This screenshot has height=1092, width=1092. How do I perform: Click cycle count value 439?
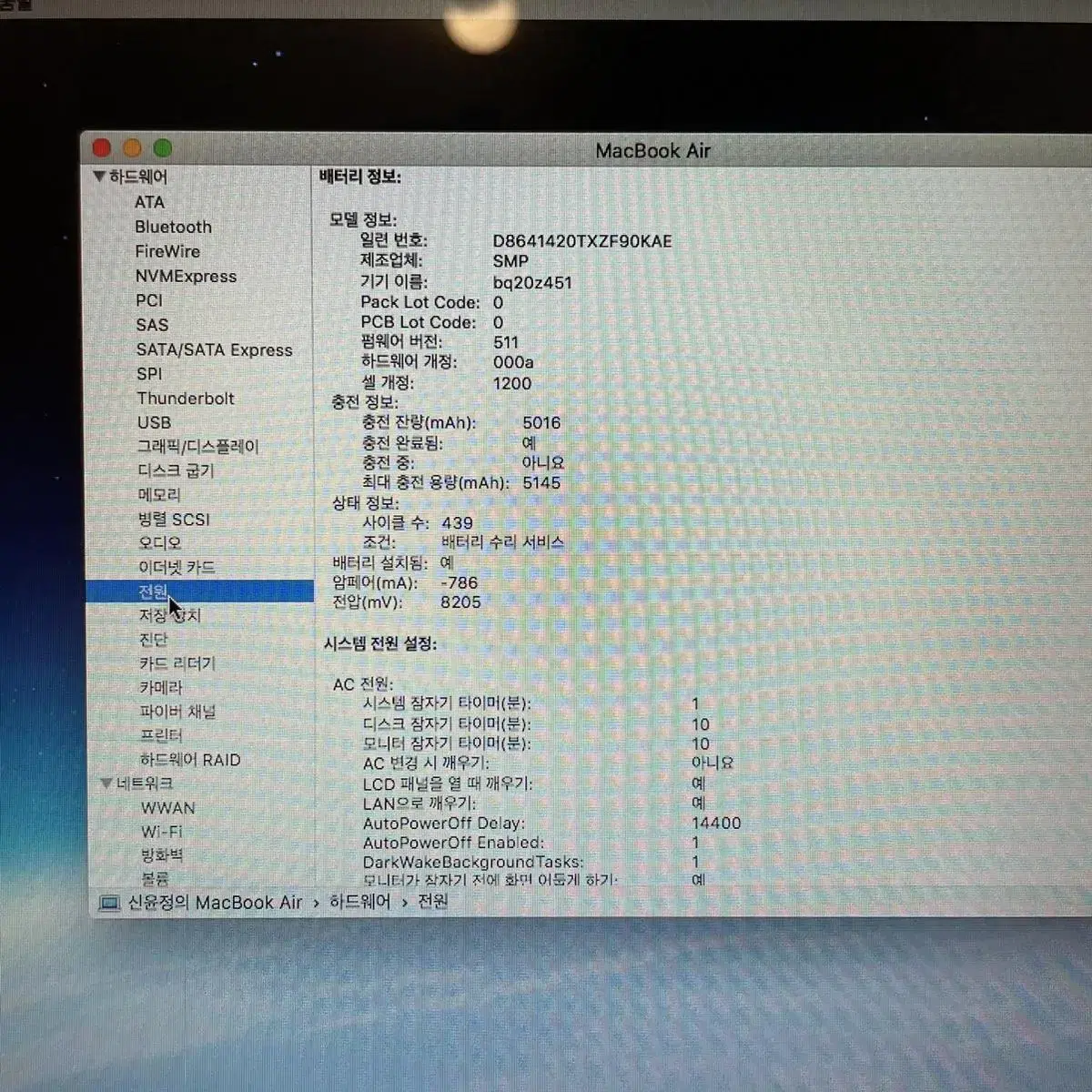tap(457, 523)
